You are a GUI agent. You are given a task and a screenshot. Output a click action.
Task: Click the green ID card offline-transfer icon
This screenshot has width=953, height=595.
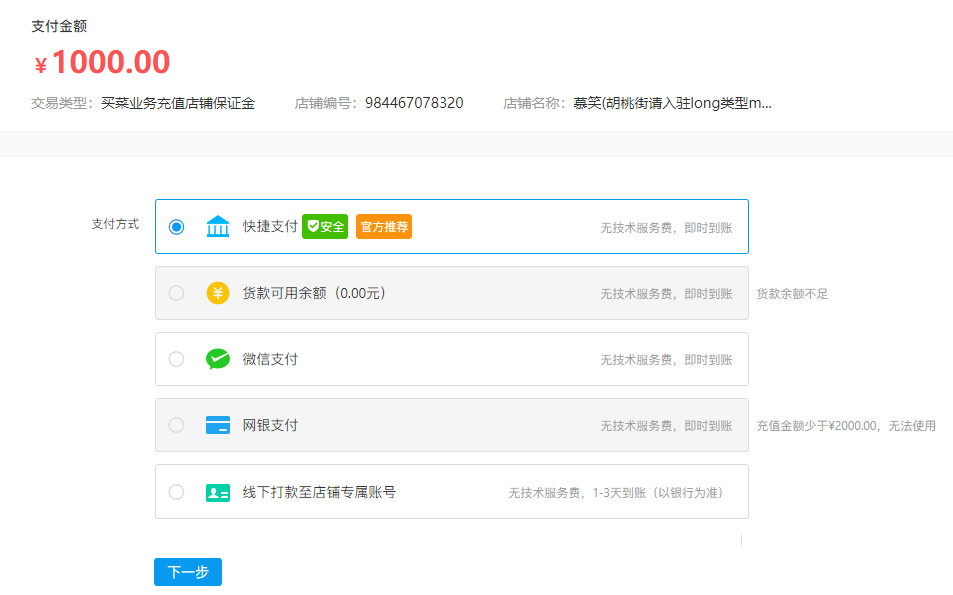pos(218,492)
